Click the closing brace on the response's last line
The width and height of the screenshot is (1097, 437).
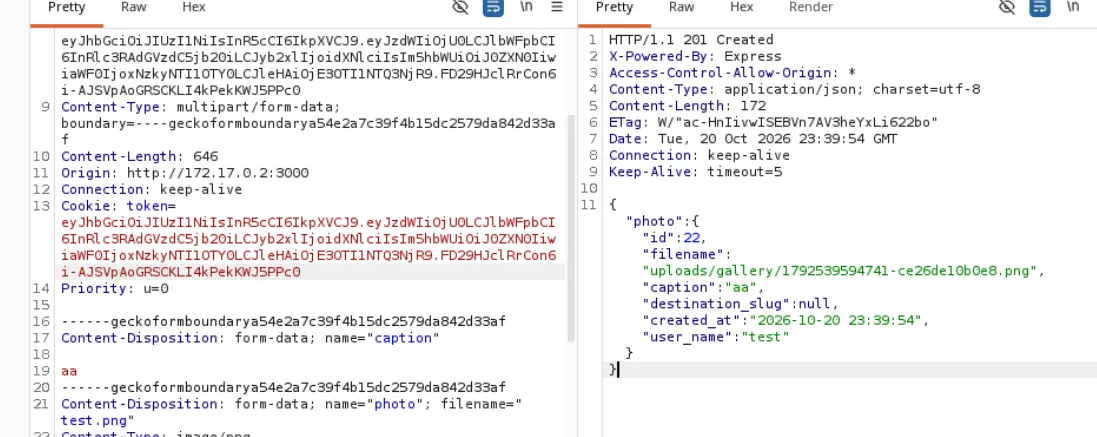[614, 369]
